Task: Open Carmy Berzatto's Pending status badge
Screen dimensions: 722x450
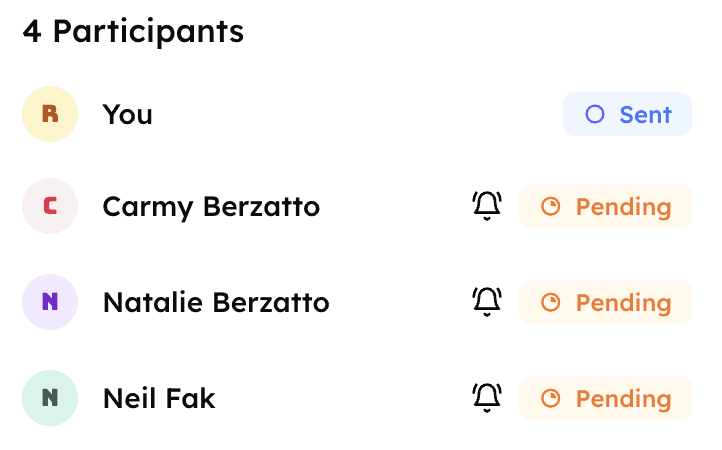Action: (605, 207)
